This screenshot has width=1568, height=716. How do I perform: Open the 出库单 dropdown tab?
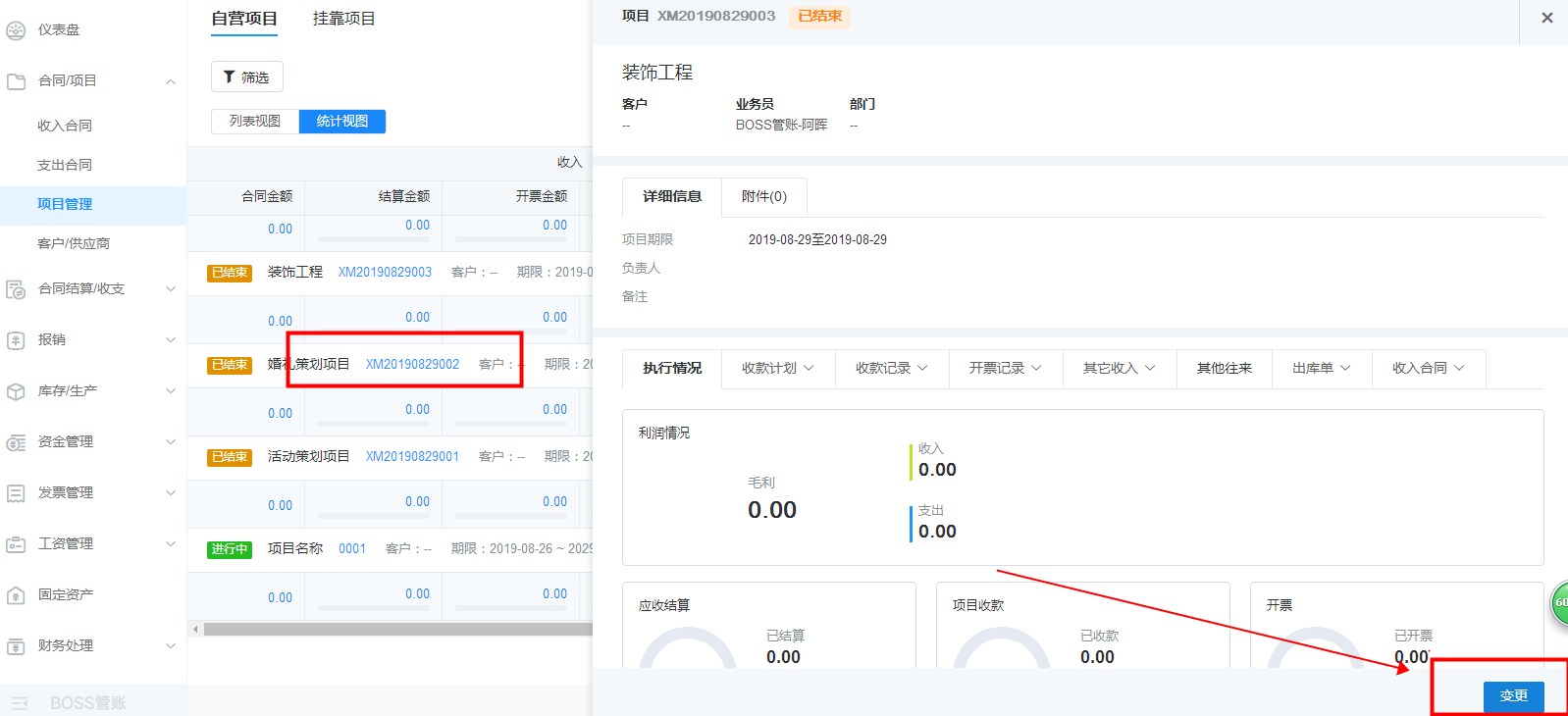(1322, 369)
